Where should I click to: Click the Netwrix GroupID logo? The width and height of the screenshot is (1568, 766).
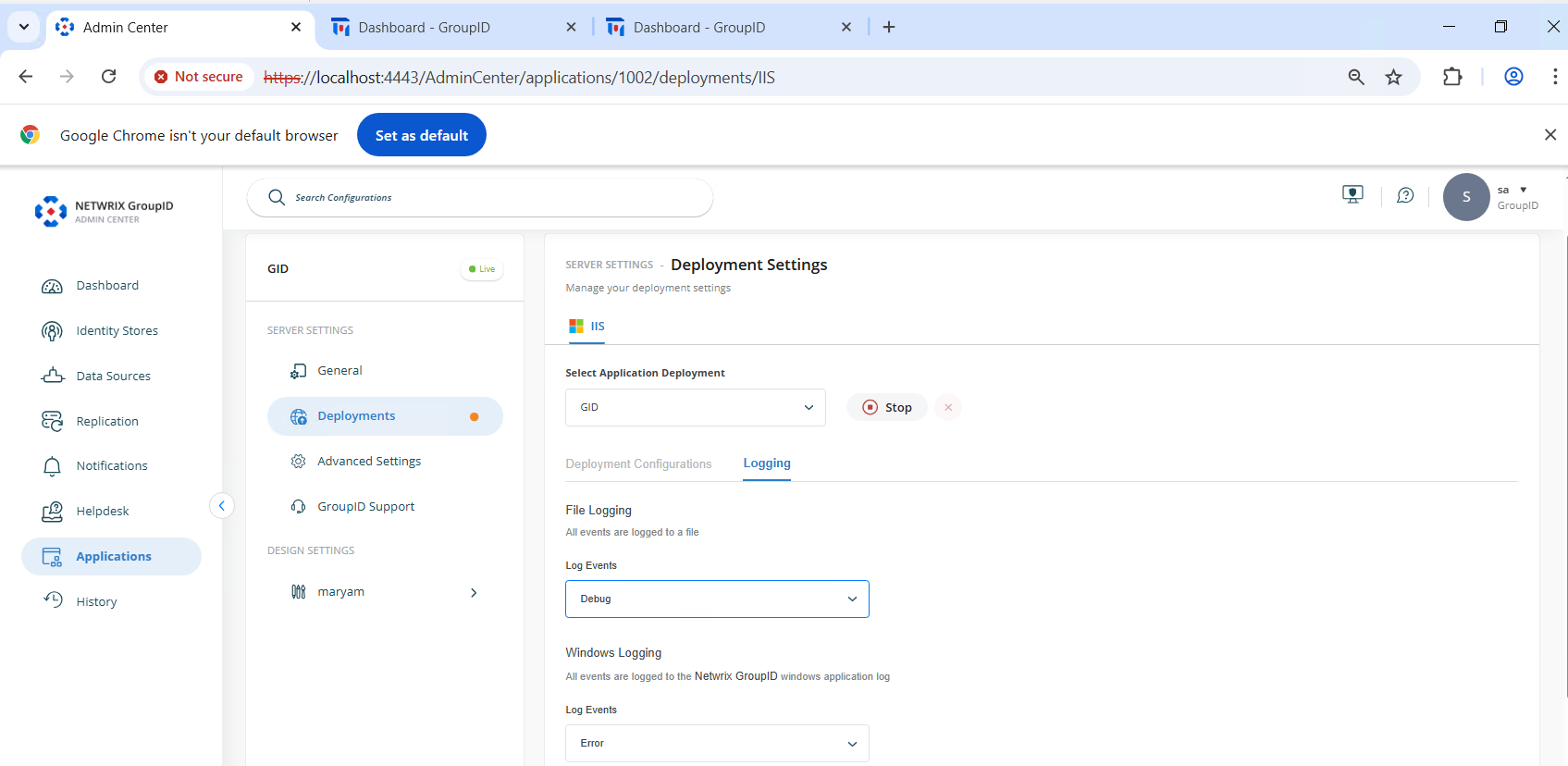point(104,211)
